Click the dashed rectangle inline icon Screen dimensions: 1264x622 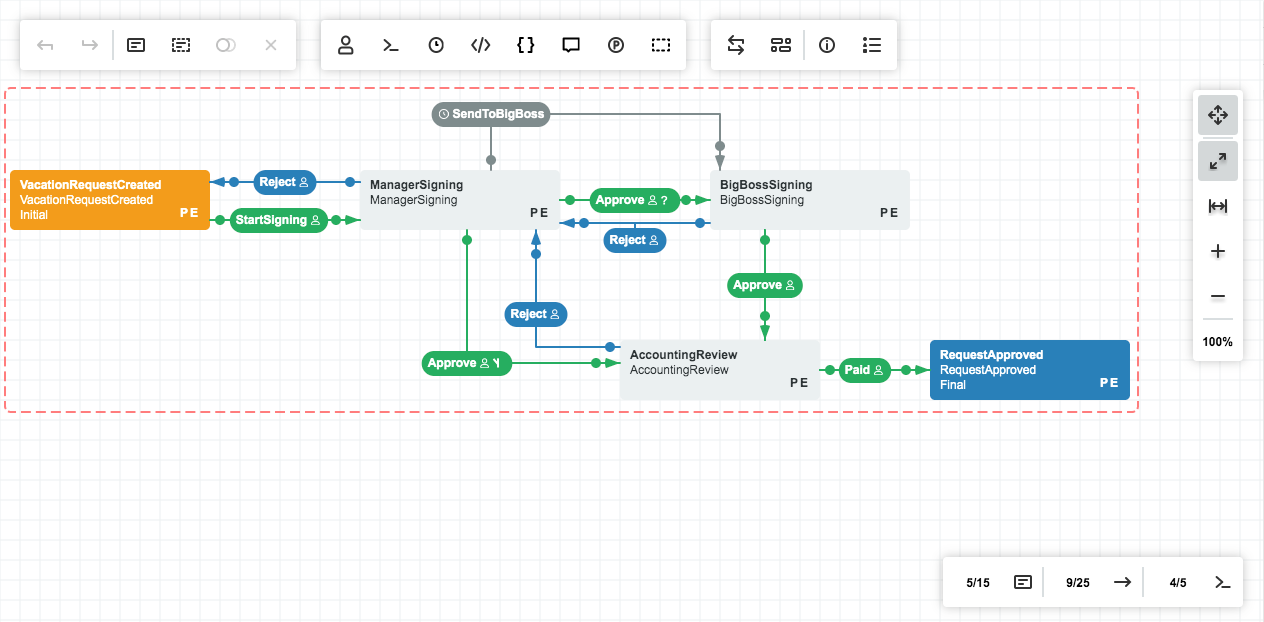coord(661,45)
